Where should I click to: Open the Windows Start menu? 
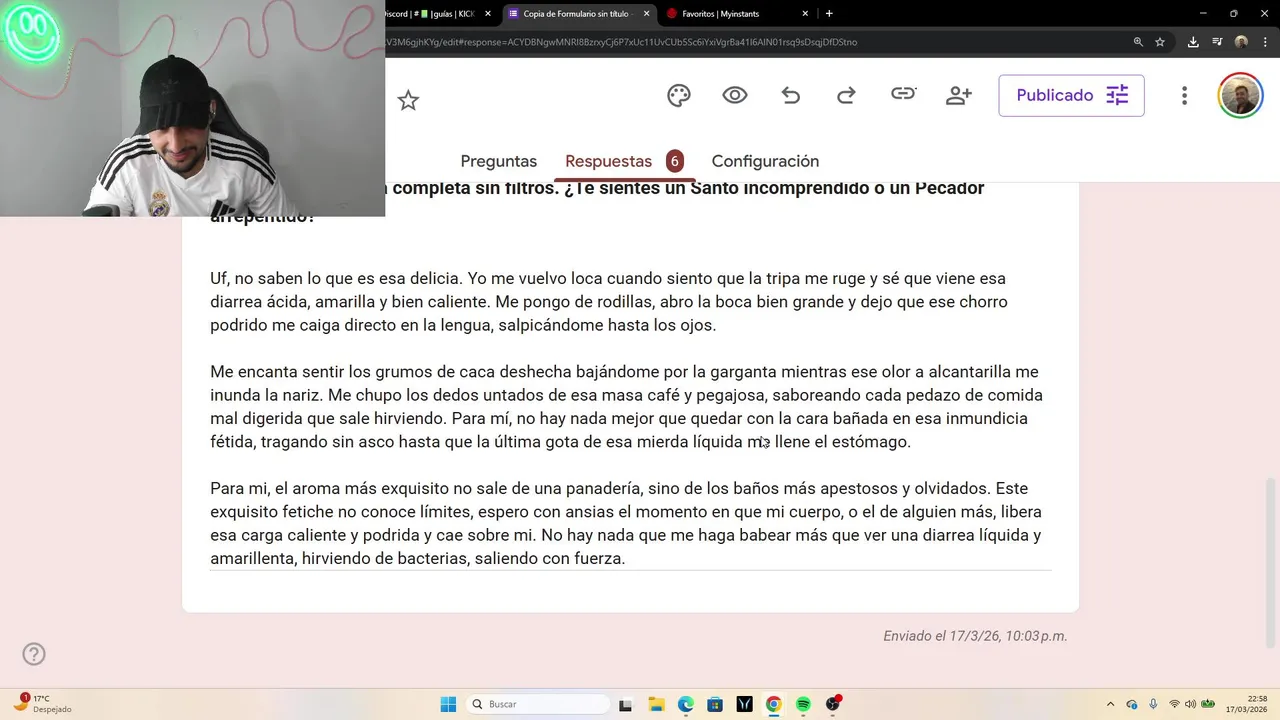coord(448,704)
